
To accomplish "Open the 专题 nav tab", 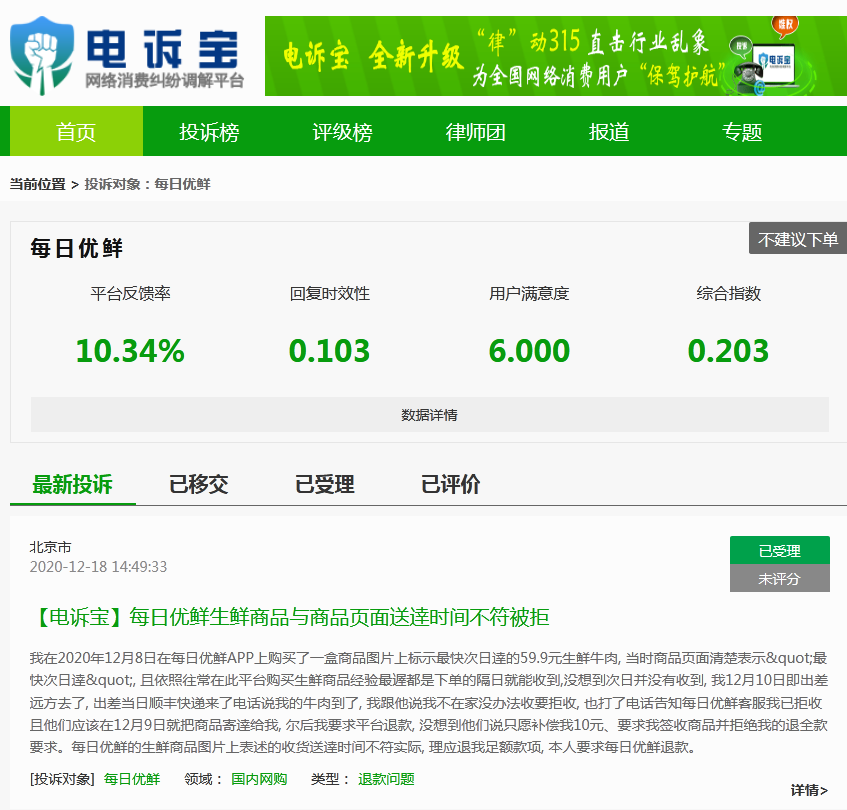I will (x=742, y=132).
